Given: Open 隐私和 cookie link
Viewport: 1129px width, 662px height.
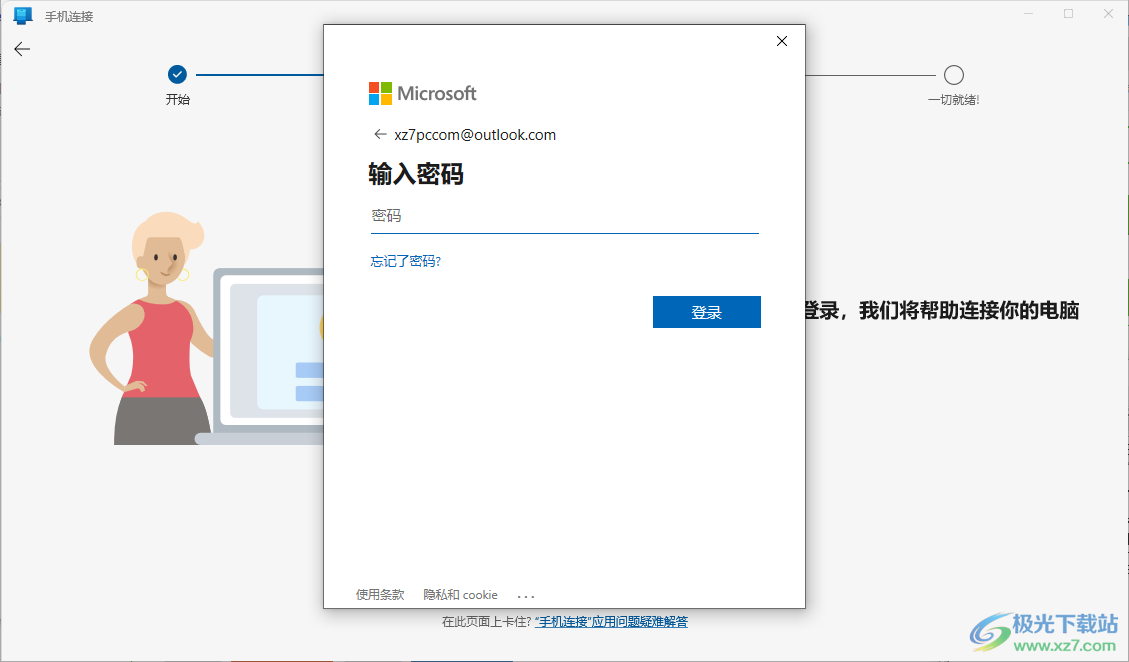Looking at the screenshot, I should click(x=460, y=595).
